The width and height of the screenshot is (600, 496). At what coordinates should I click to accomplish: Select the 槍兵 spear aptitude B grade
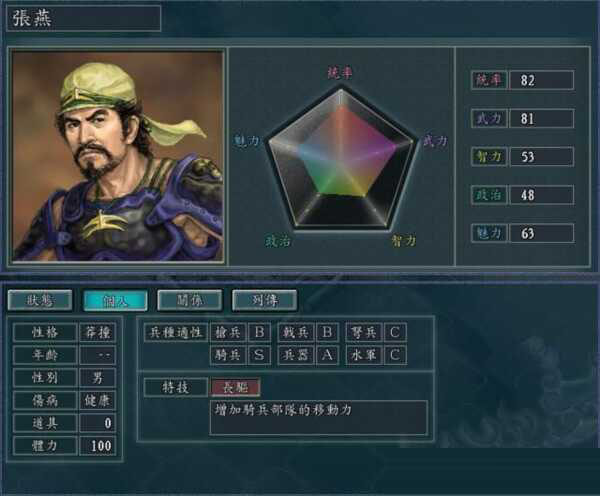tap(259, 332)
